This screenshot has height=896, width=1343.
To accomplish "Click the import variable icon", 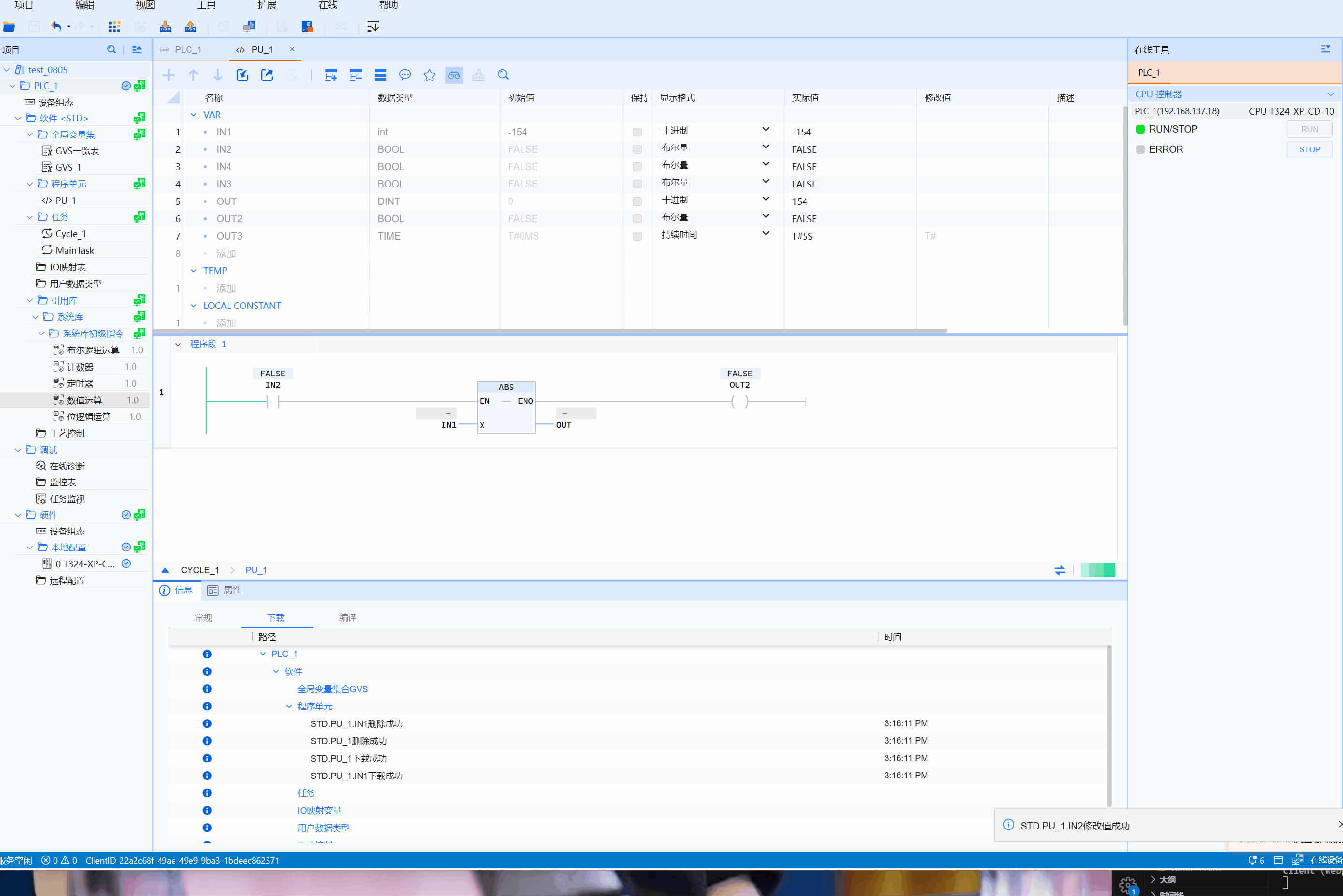I will tap(242, 75).
